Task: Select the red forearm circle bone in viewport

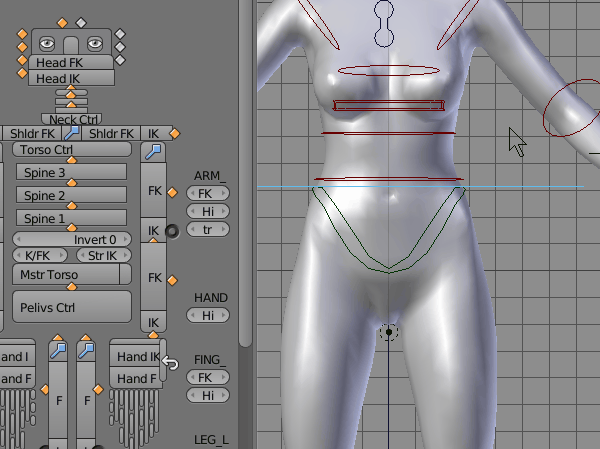Action: coord(572,108)
